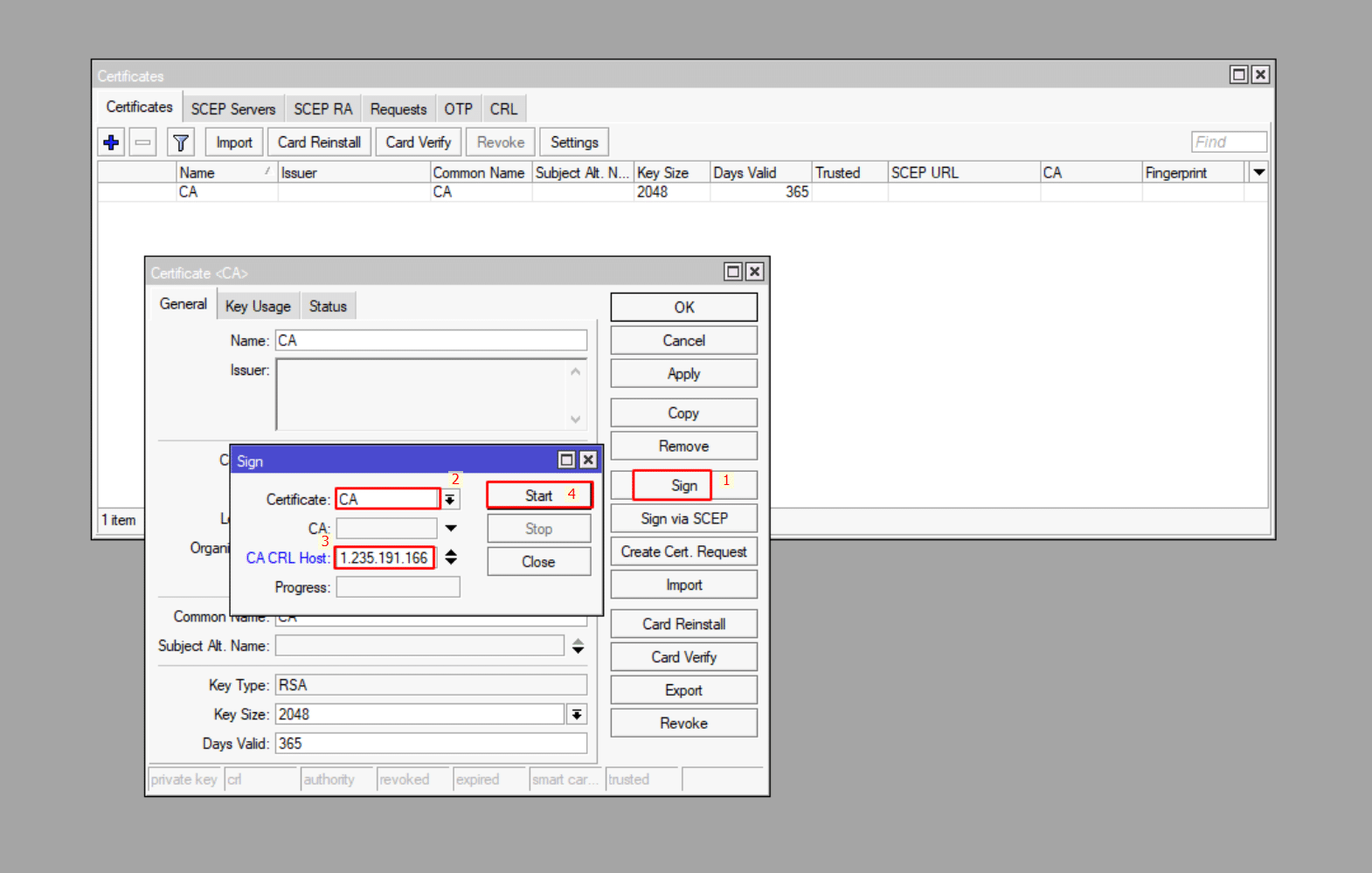Select the General tab

coord(183,304)
